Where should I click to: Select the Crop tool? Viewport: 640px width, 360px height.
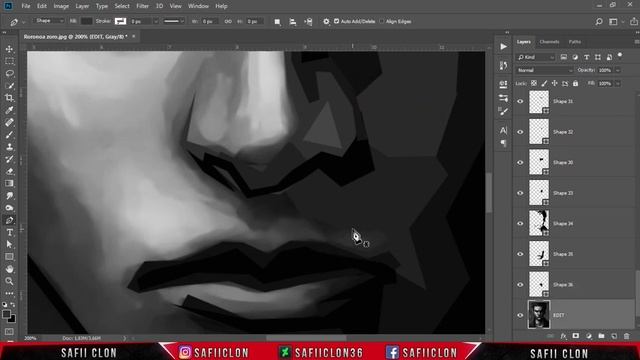click(9, 98)
